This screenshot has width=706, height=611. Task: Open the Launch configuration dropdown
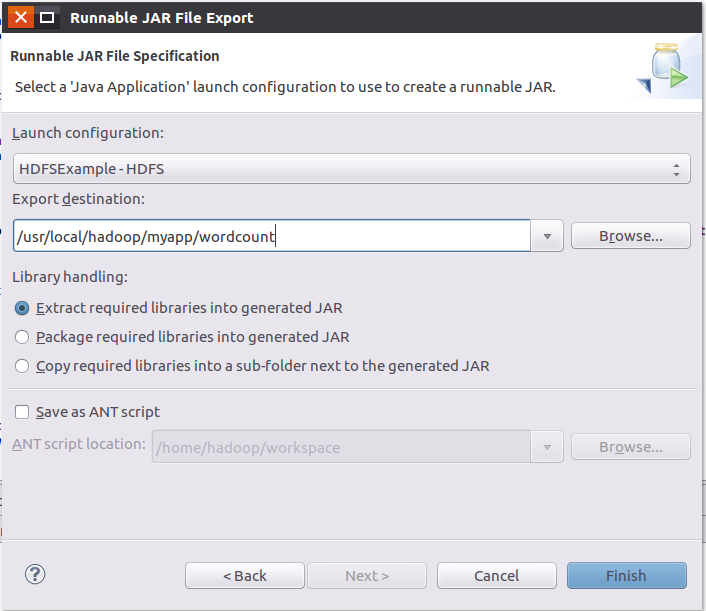click(x=350, y=168)
